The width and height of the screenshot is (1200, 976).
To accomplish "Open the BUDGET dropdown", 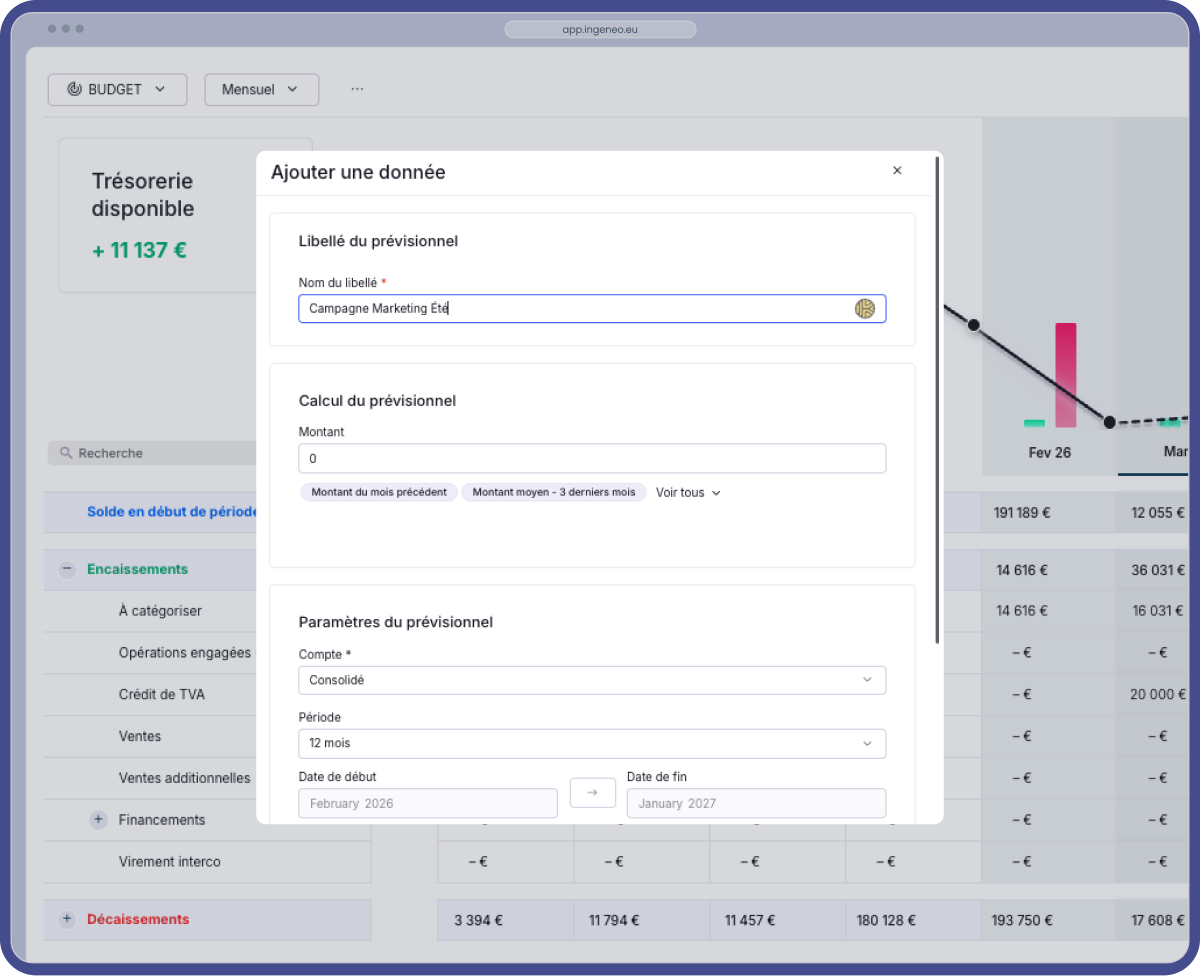I will 117,89.
